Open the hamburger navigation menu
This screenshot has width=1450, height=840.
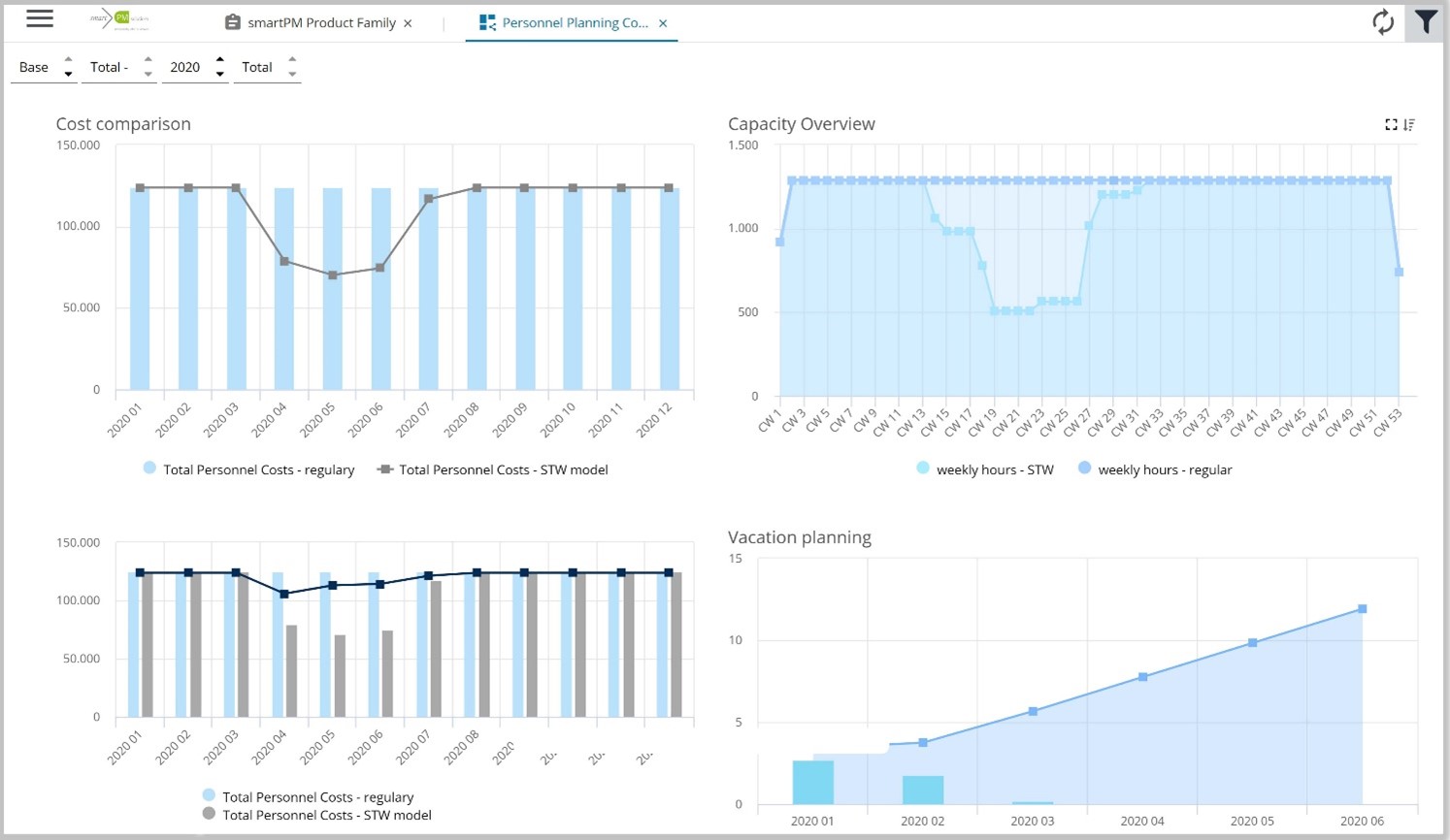[x=40, y=19]
